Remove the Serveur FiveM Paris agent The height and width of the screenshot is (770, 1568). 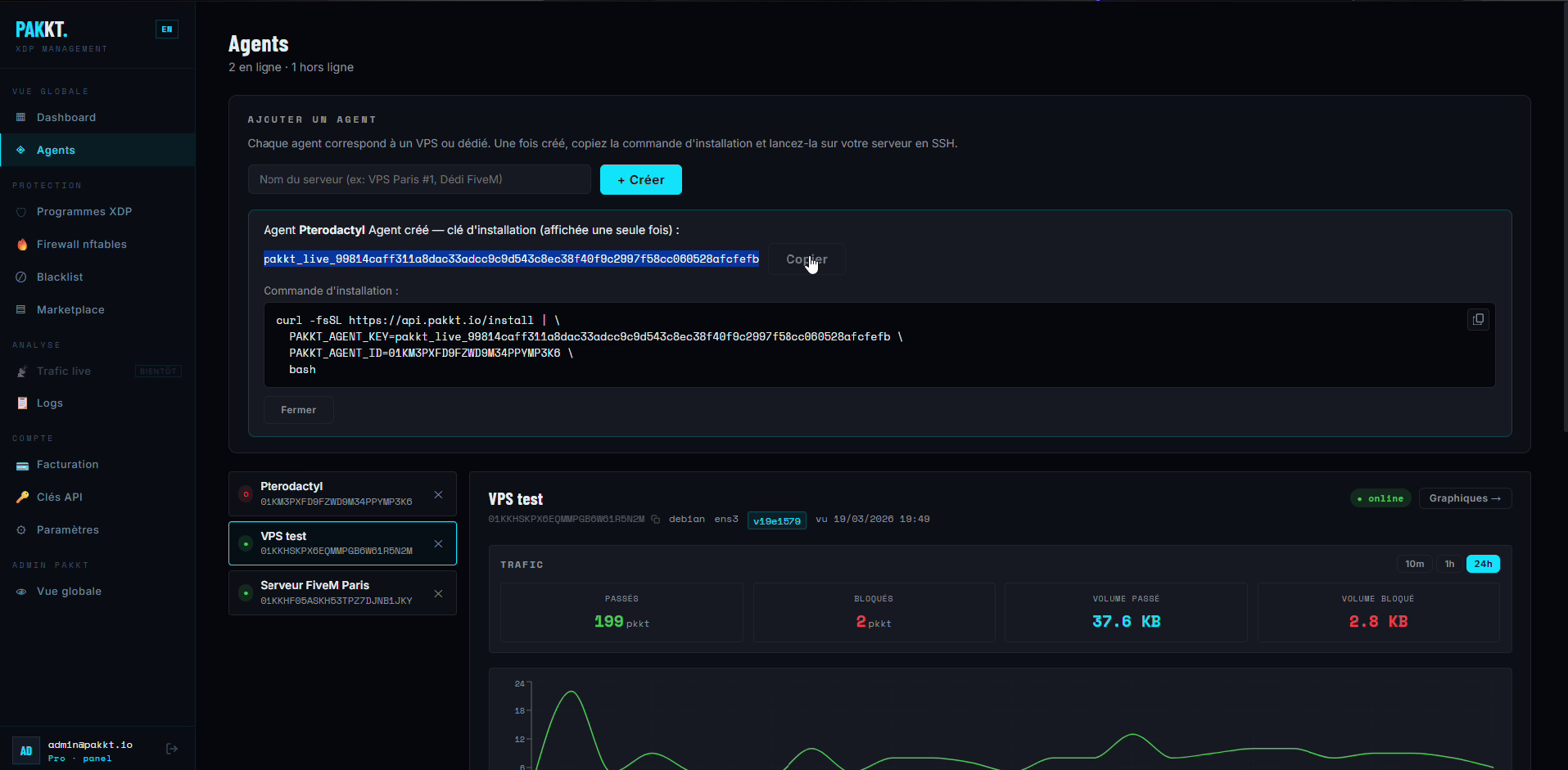click(x=438, y=593)
